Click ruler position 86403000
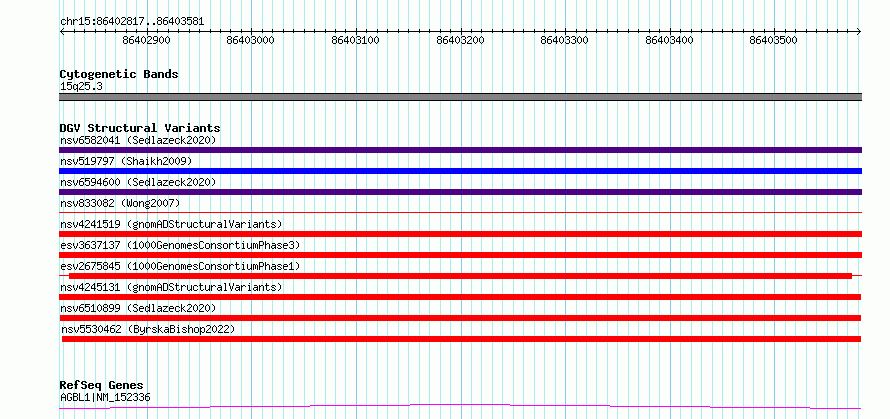The image size is (890, 419). [x=250, y=40]
